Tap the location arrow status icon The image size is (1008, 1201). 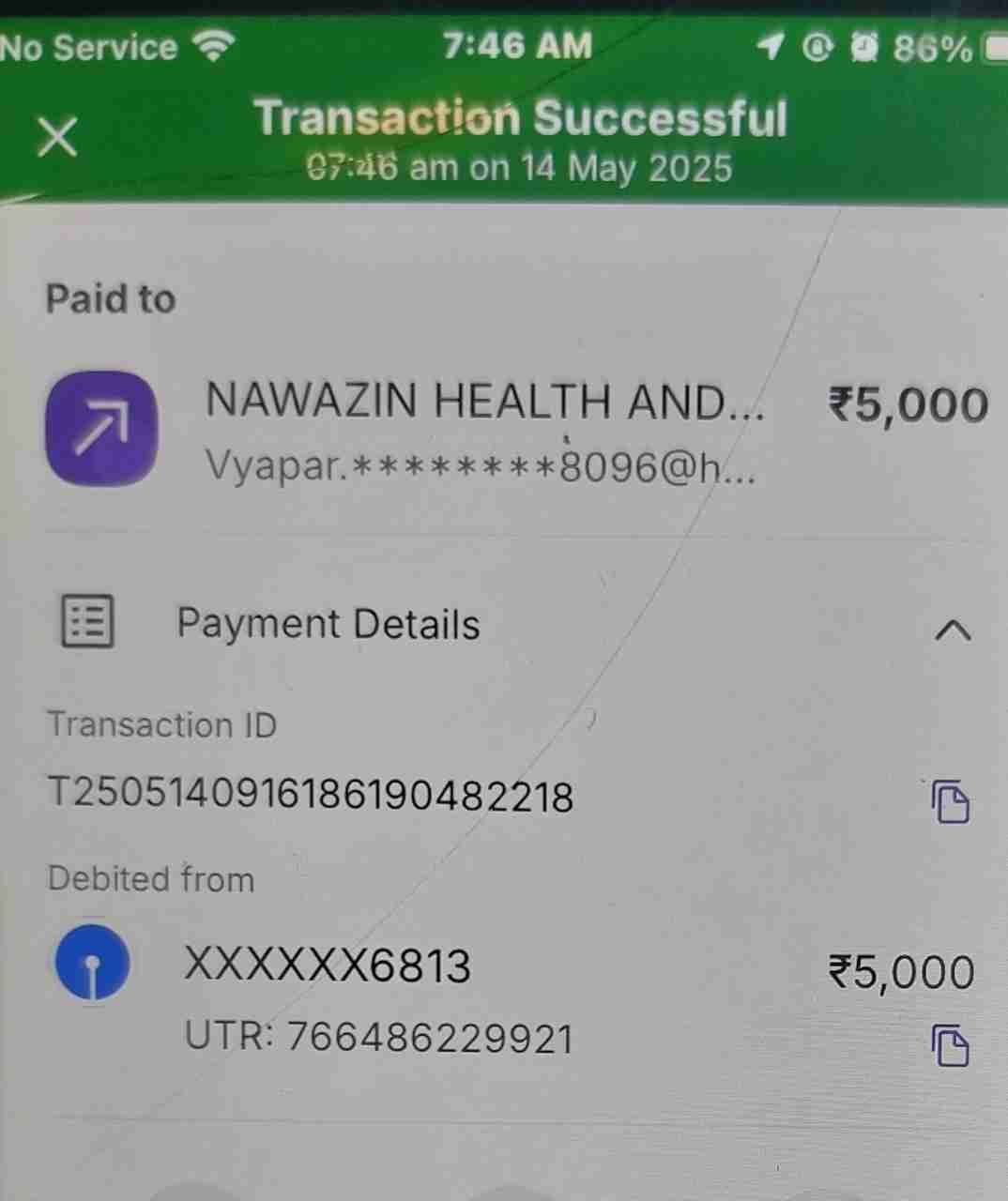(770, 47)
